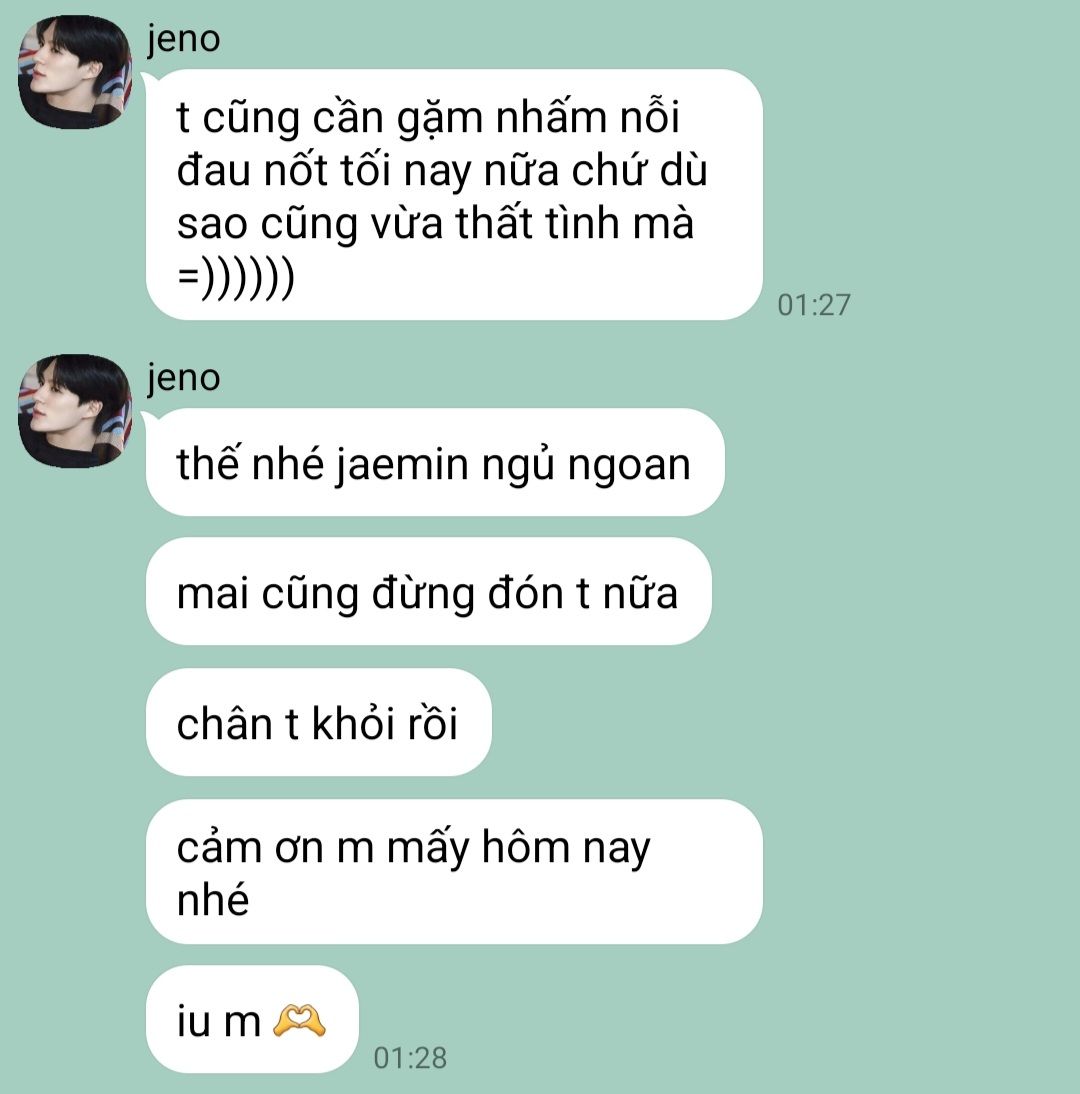This screenshot has width=1080, height=1094.
Task: Select the 'iu m' message bubble
Action: pos(252,1019)
